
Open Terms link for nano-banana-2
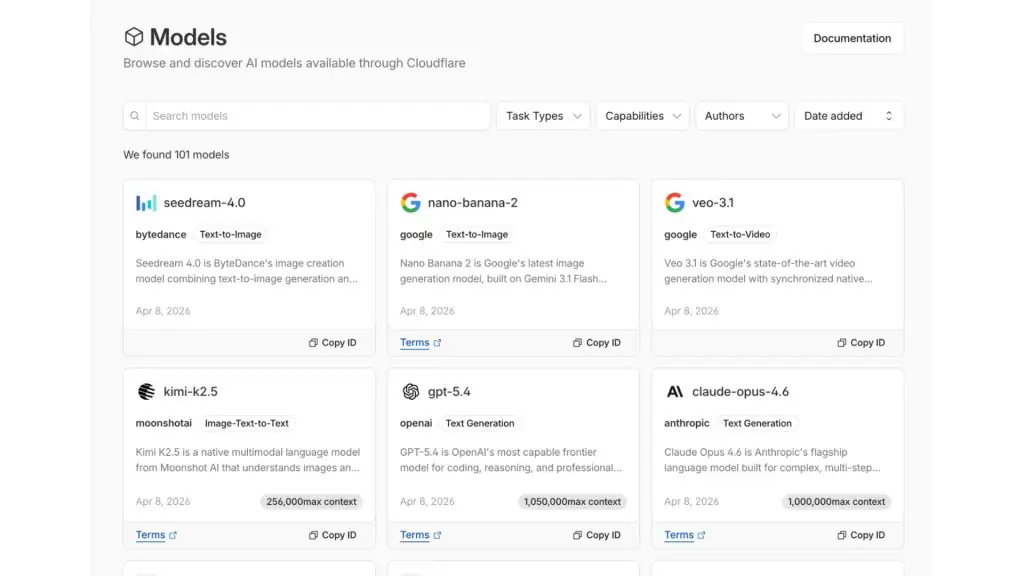(x=421, y=342)
